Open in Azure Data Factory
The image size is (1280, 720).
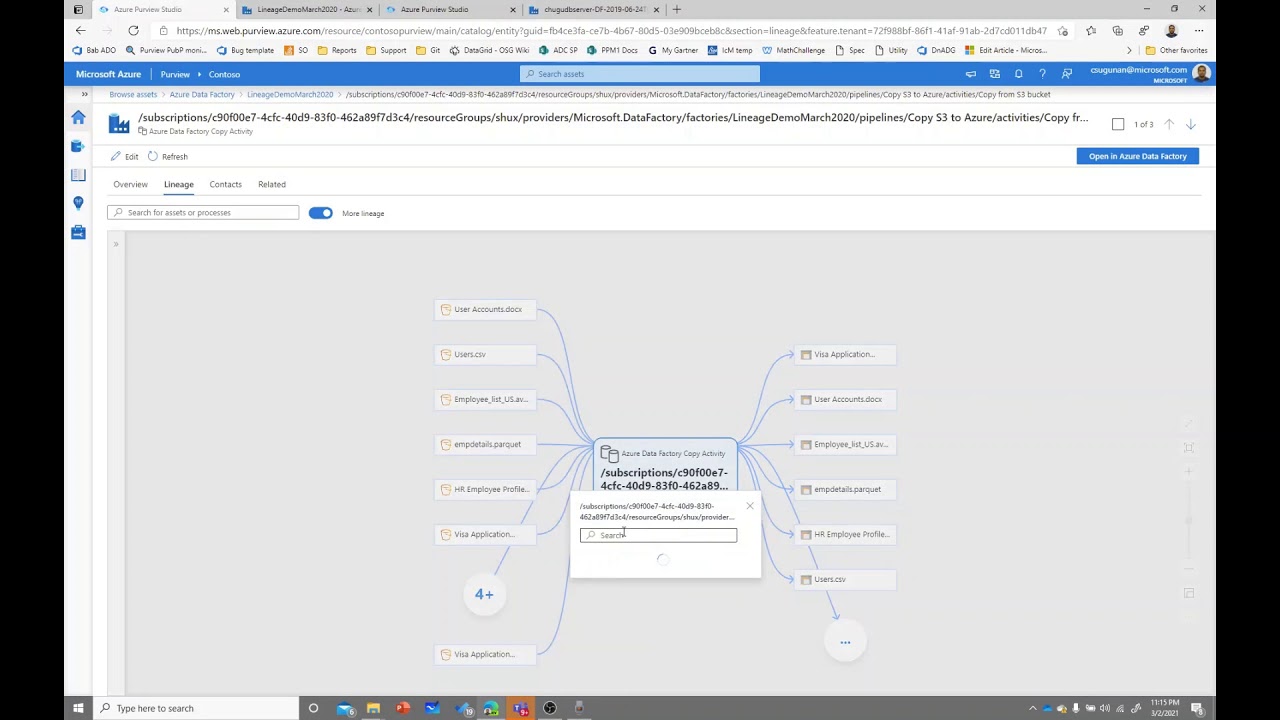[x=1137, y=156]
